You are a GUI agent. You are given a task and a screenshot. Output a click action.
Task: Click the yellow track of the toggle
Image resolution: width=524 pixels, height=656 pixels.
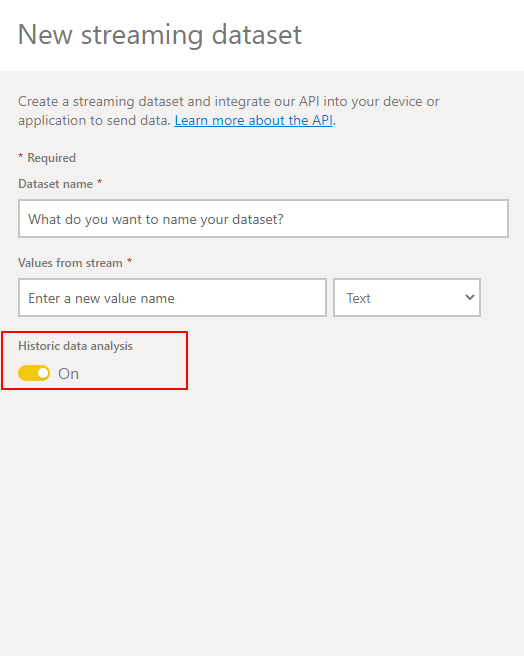[x=28, y=373]
